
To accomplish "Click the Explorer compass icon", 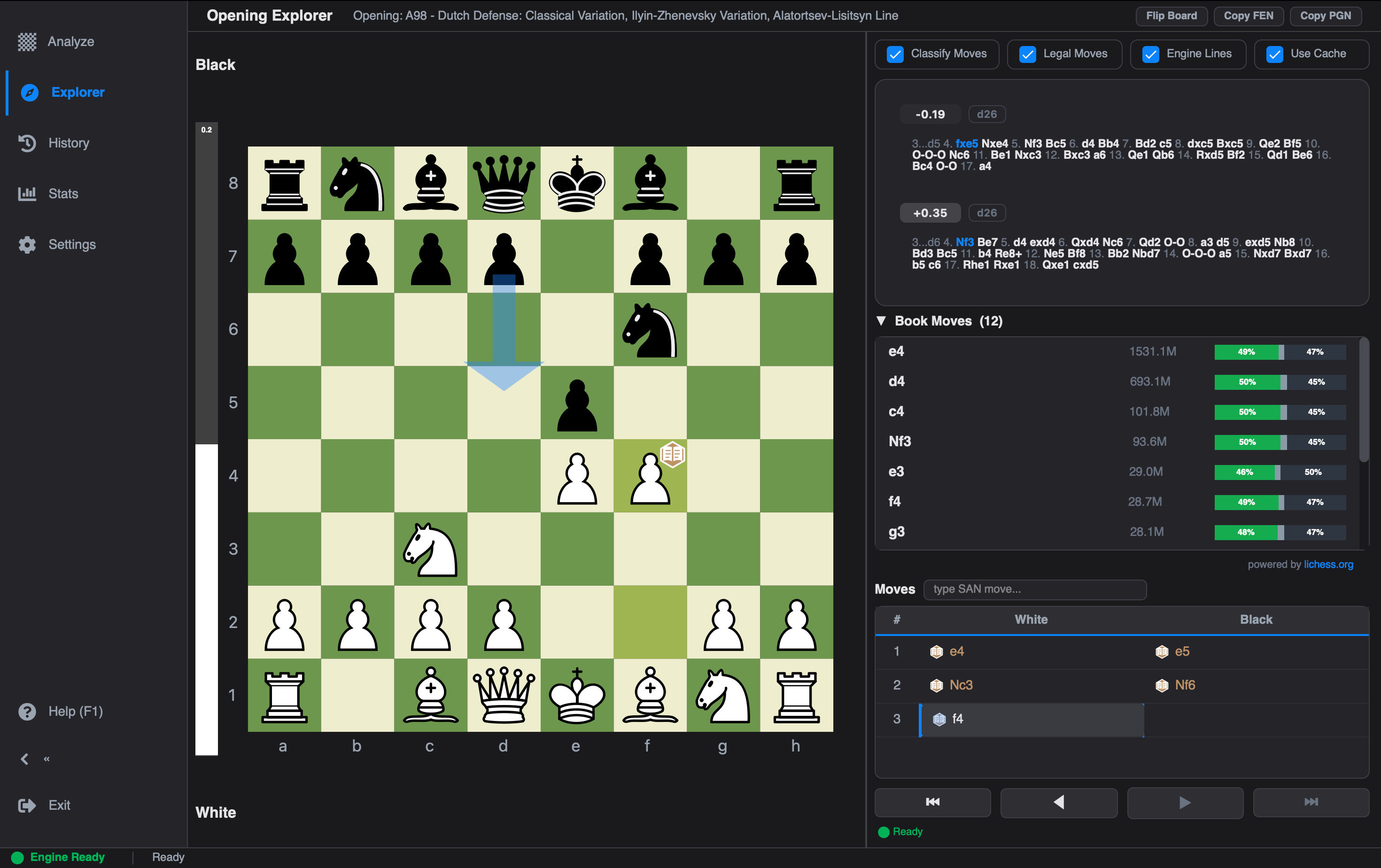I will 30,93.
